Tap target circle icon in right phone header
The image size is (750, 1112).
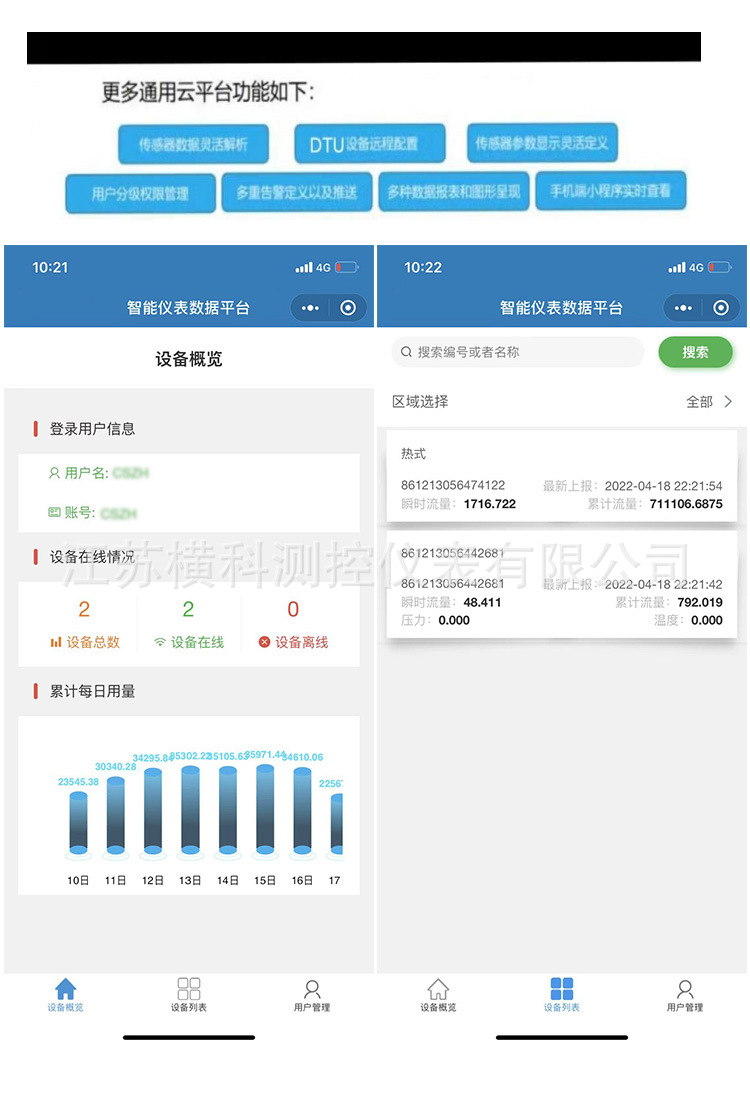[x=721, y=308]
